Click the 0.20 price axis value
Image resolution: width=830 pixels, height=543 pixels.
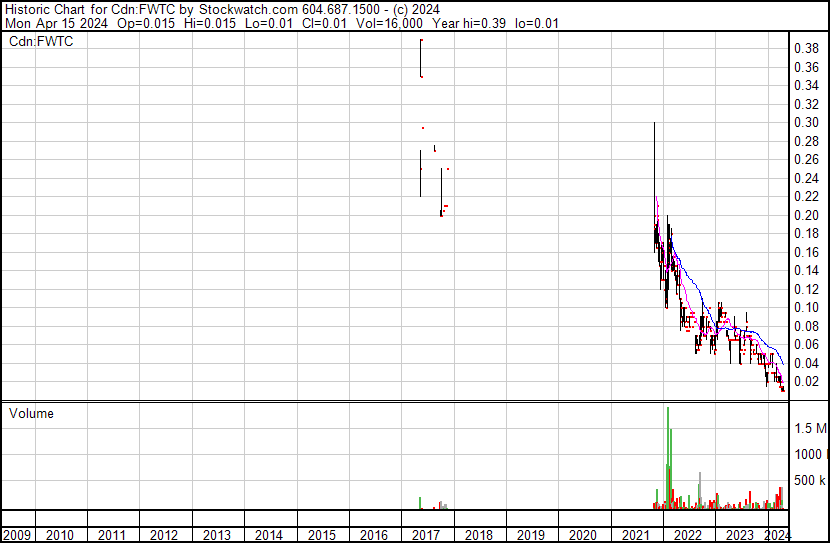click(807, 215)
